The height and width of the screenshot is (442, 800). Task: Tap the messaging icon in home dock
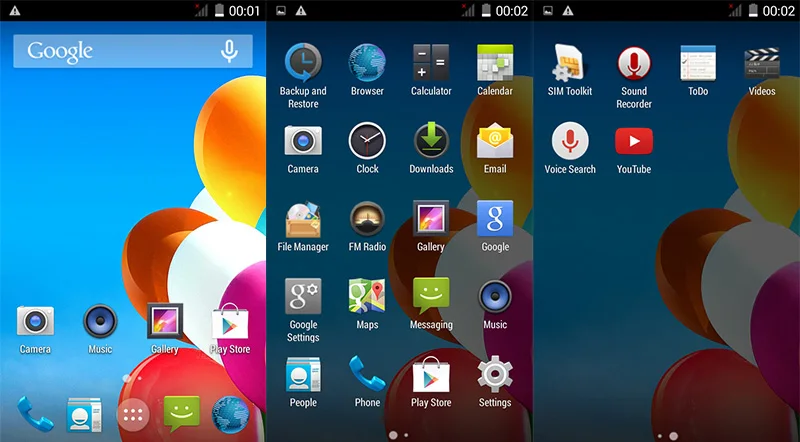pyautogui.click(x=182, y=414)
